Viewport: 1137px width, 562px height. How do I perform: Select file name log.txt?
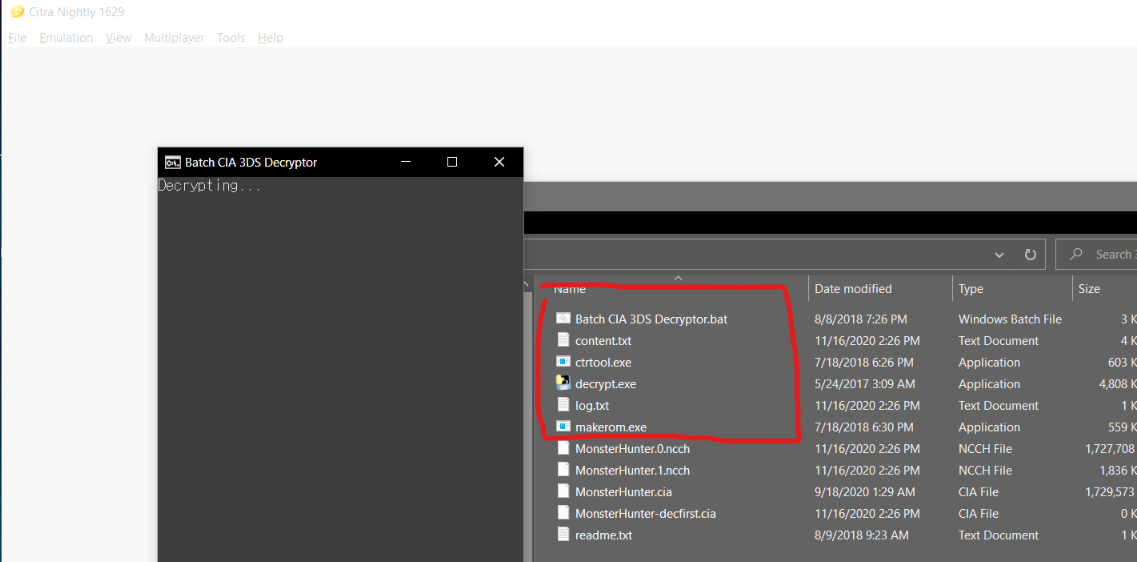tap(592, 405)
